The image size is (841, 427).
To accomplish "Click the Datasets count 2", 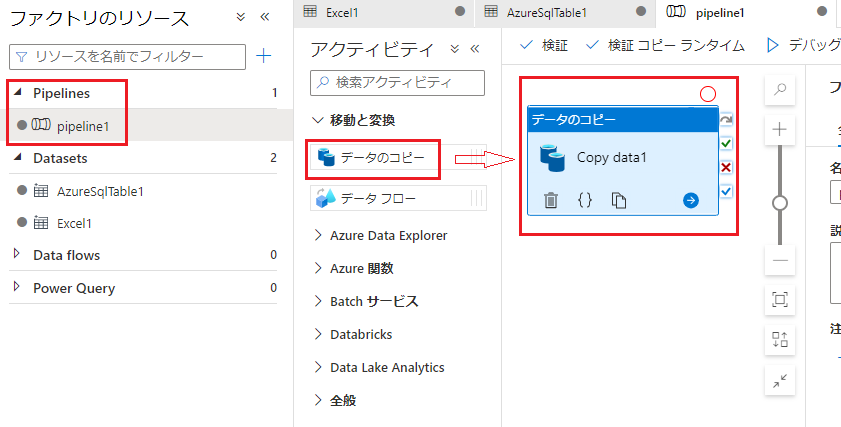I will click(x=274, y=158).
